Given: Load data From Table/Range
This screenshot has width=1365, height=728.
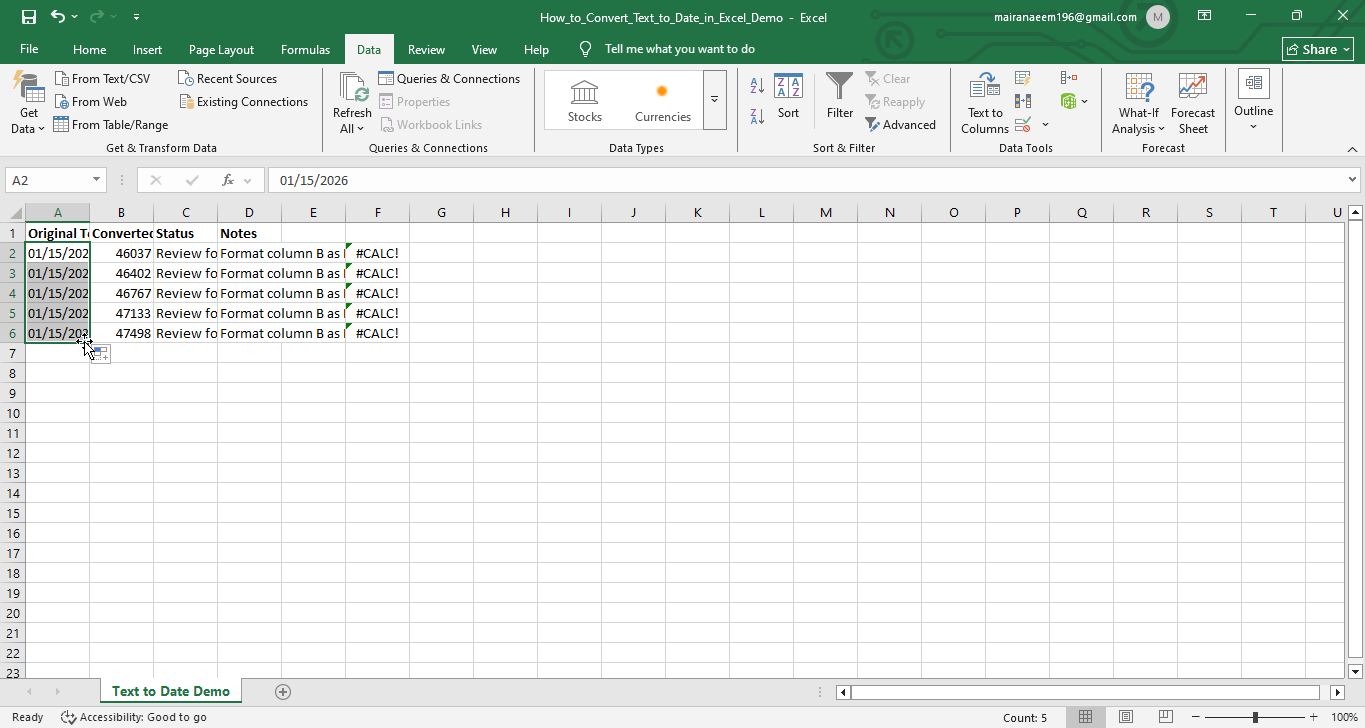Looking at the screenshot, I should tap(110, 125).
